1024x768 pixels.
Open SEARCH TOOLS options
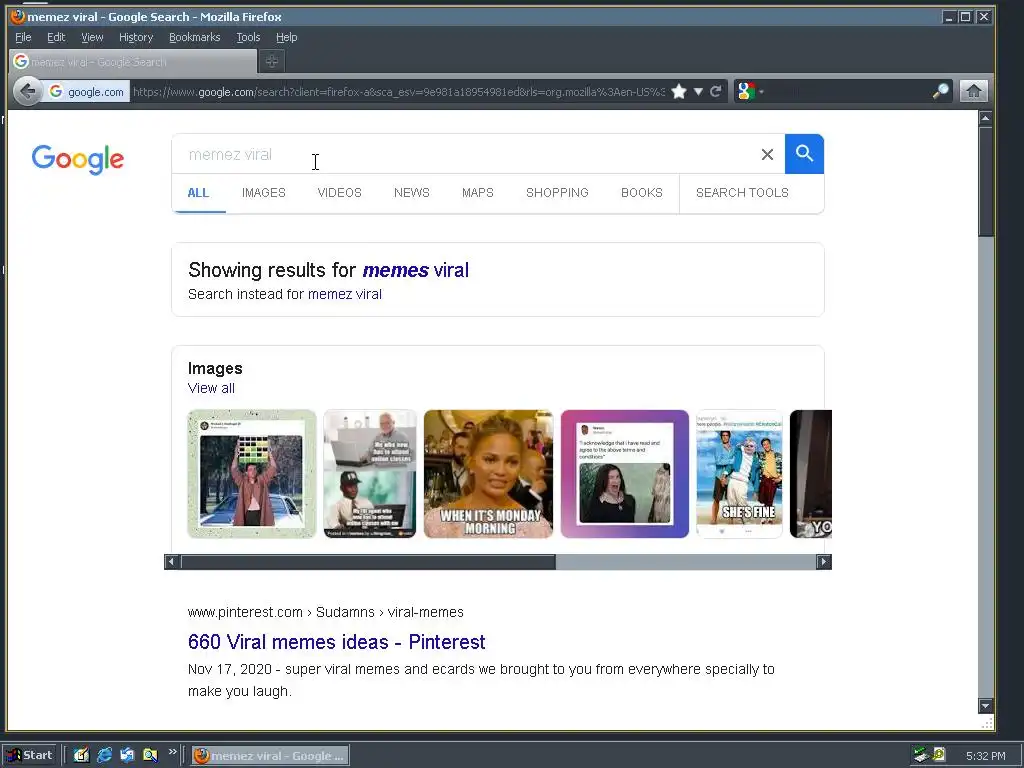[x=742, y=193]
